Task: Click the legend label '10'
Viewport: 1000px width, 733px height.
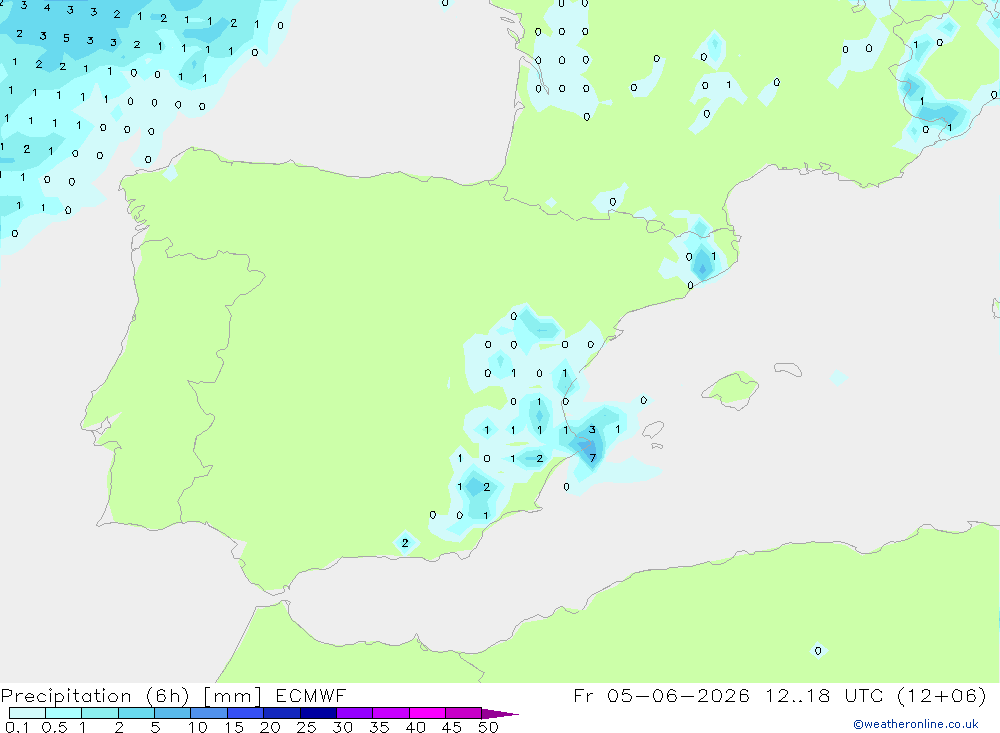Action: [x=198, y=727]
